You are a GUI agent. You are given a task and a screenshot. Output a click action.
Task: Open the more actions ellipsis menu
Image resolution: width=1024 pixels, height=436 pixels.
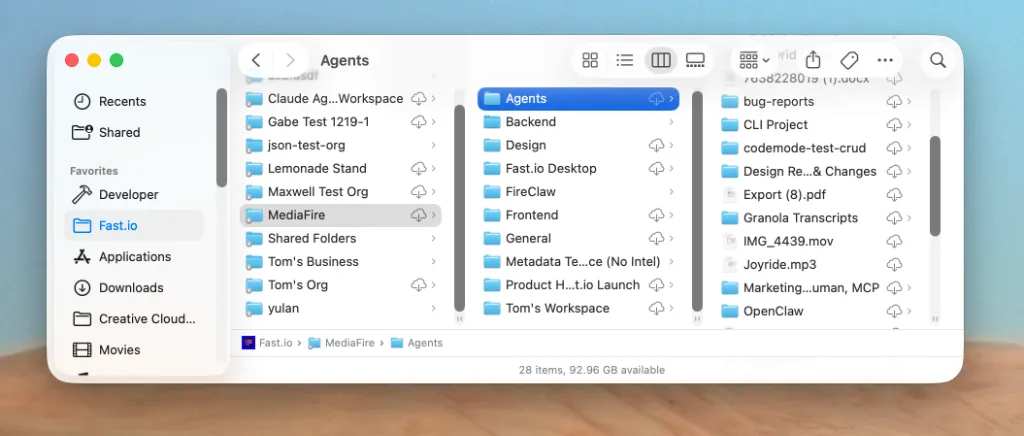pyautogui.click(x=885, y=60)
